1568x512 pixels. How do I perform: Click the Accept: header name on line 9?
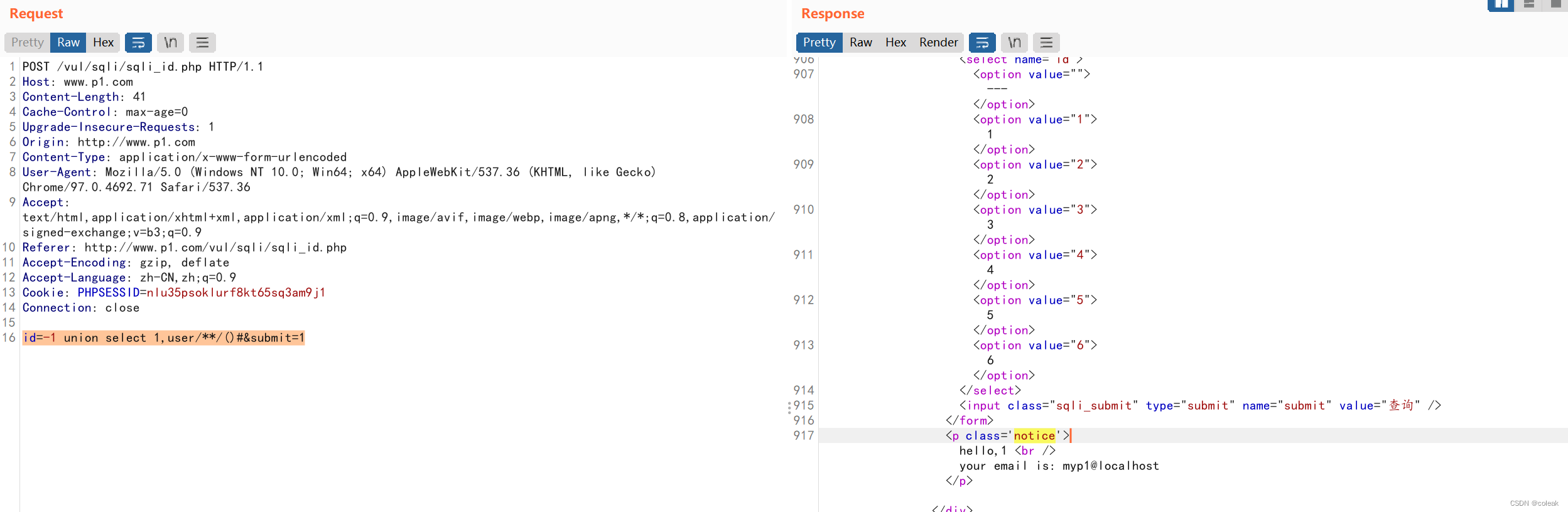(46, 202)
